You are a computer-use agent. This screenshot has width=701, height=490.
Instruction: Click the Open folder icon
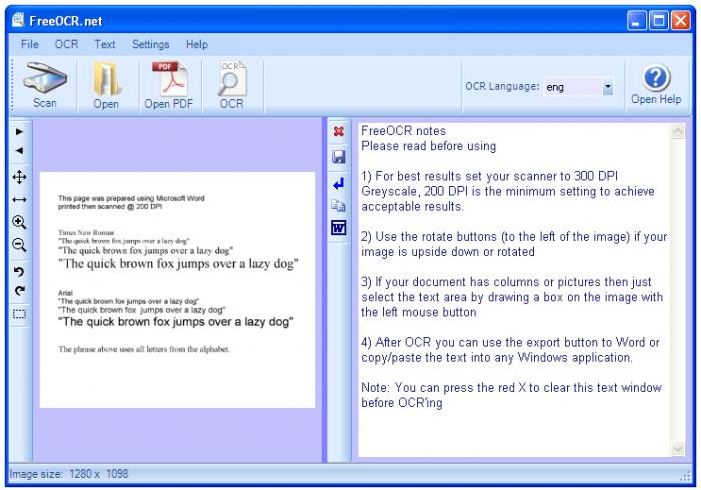[x=106, y=80]
